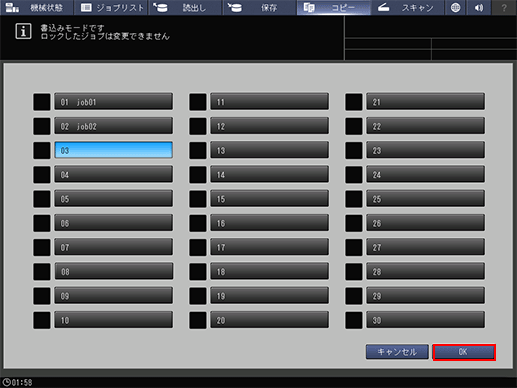Select job slot 01 job01
This screenshot has height=388, width=517.
[x=113, y=102]
